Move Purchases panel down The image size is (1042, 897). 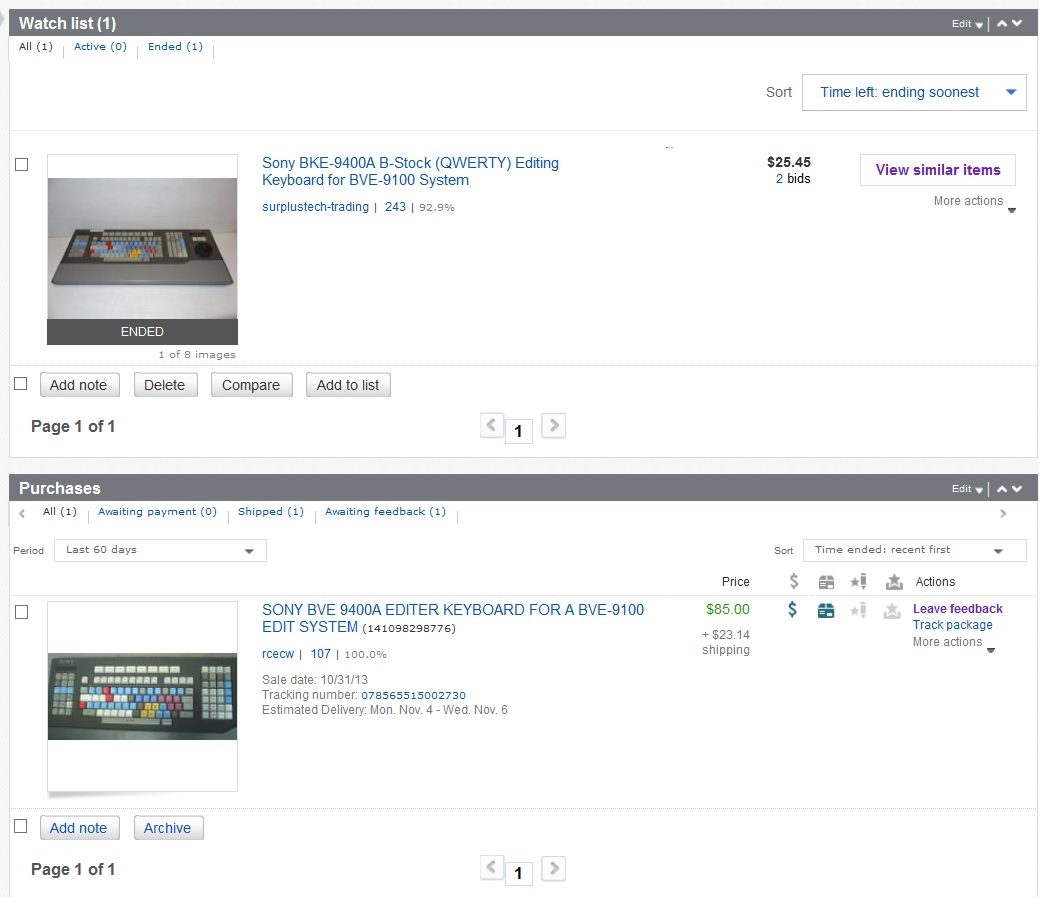pyautogui.click(x=1017, y=489)
